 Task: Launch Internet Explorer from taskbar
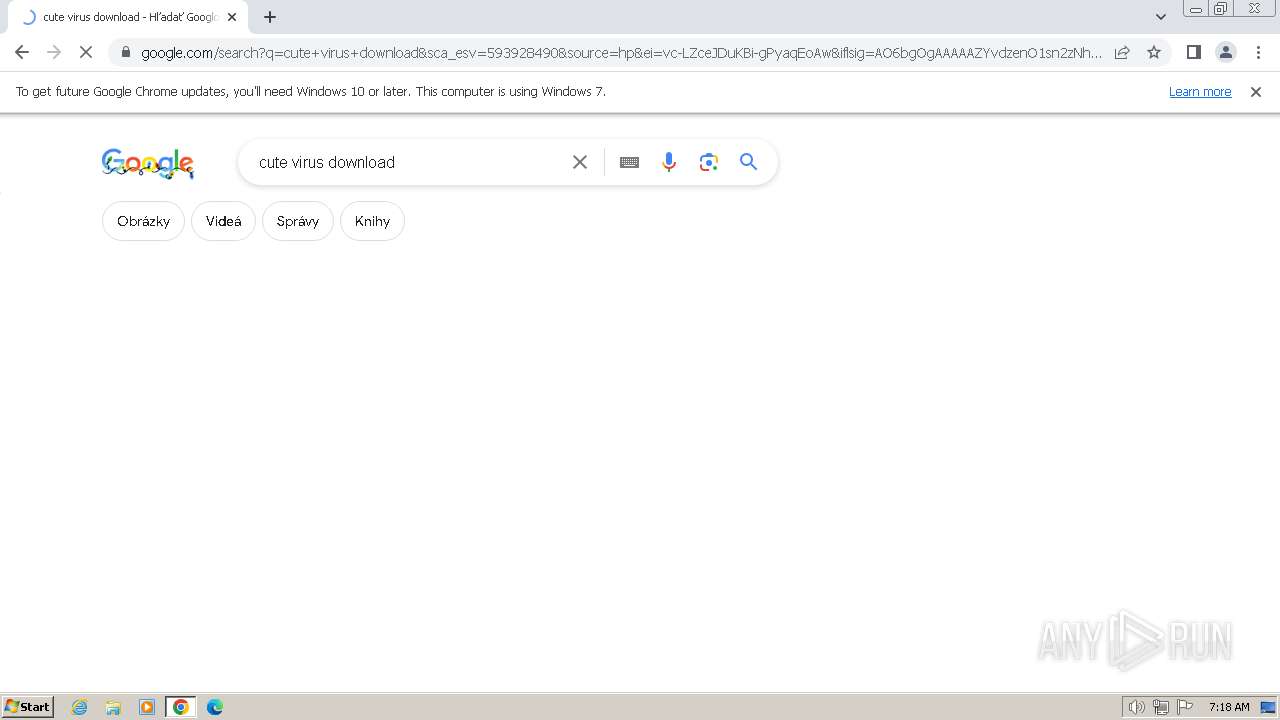[x=80, y=707]
